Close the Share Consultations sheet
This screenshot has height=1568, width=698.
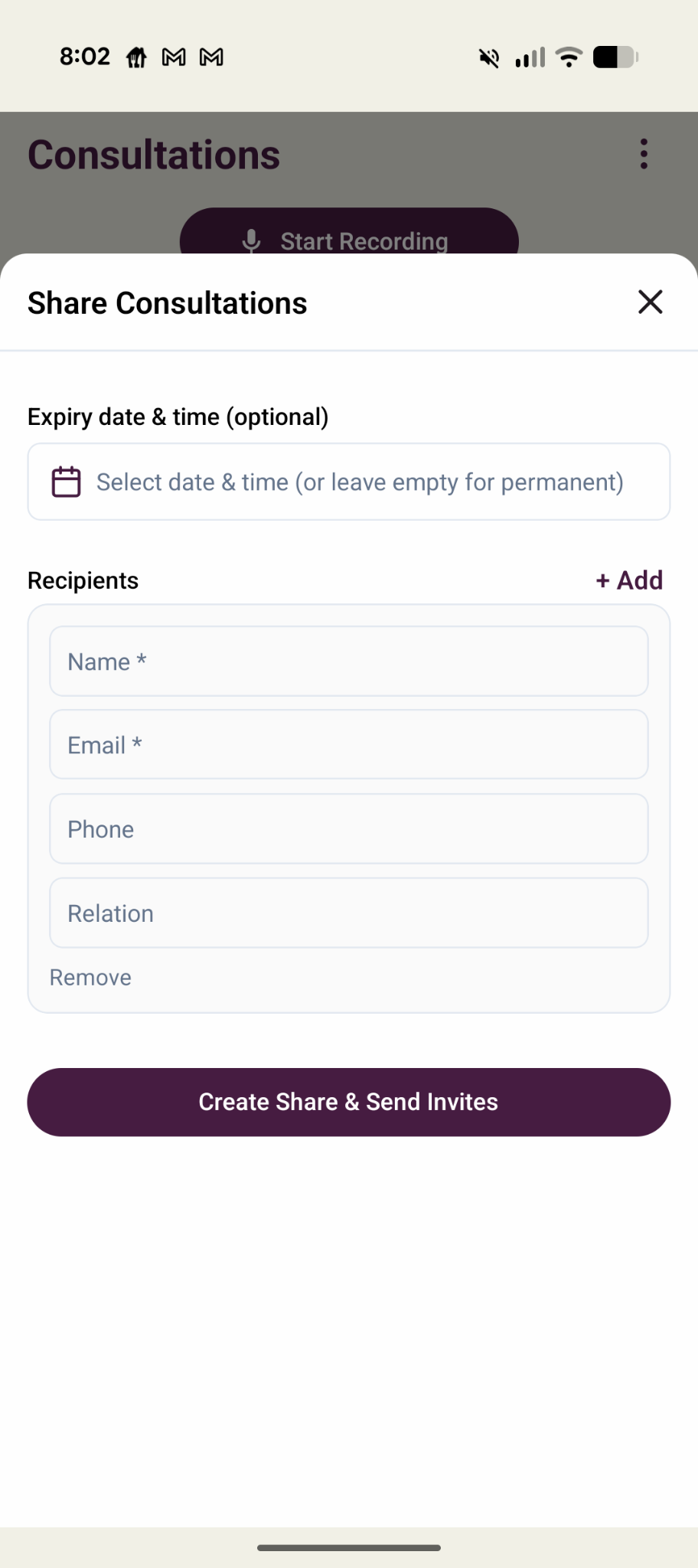pyautogui.click(x=650, y=302)
